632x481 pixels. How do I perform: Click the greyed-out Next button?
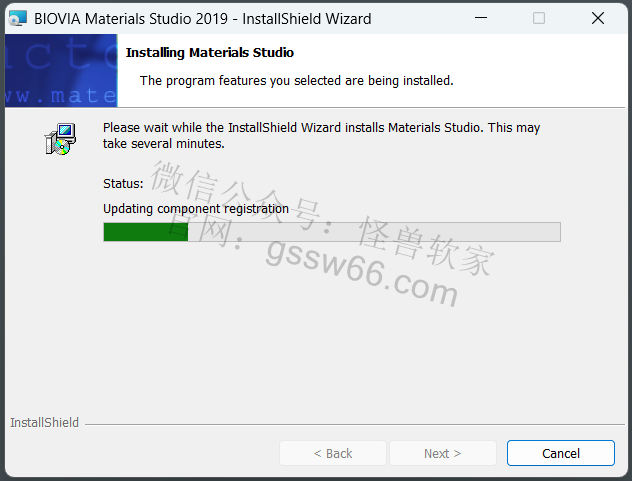[x=443, y=453]
